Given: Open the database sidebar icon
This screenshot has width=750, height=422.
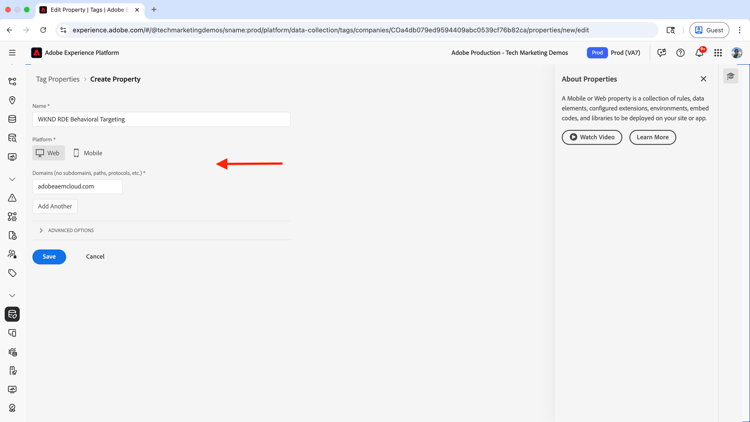Looking at the screenshot, I should [12, 119].
